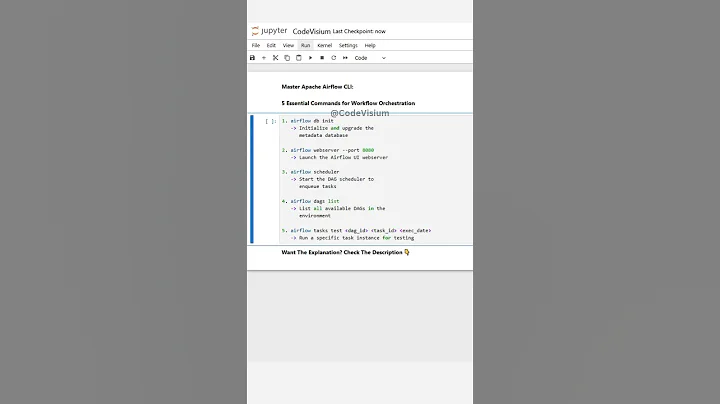Image resolution: width=720 pixels, height=404 pixels.
Task: Paste cell from clipboard icon
Action: pyautogui.click(x=298, y=58)
